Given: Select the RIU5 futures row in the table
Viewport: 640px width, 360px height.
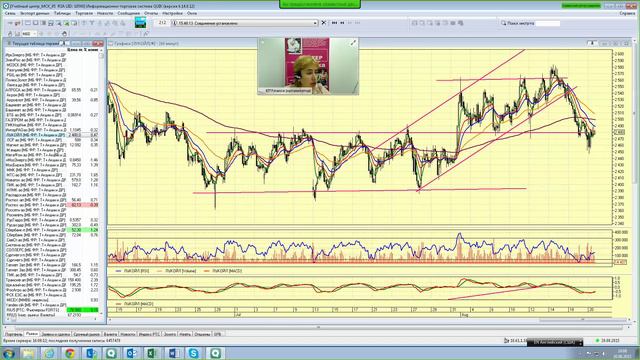Looking at the screenshot, I should point(52,310).
